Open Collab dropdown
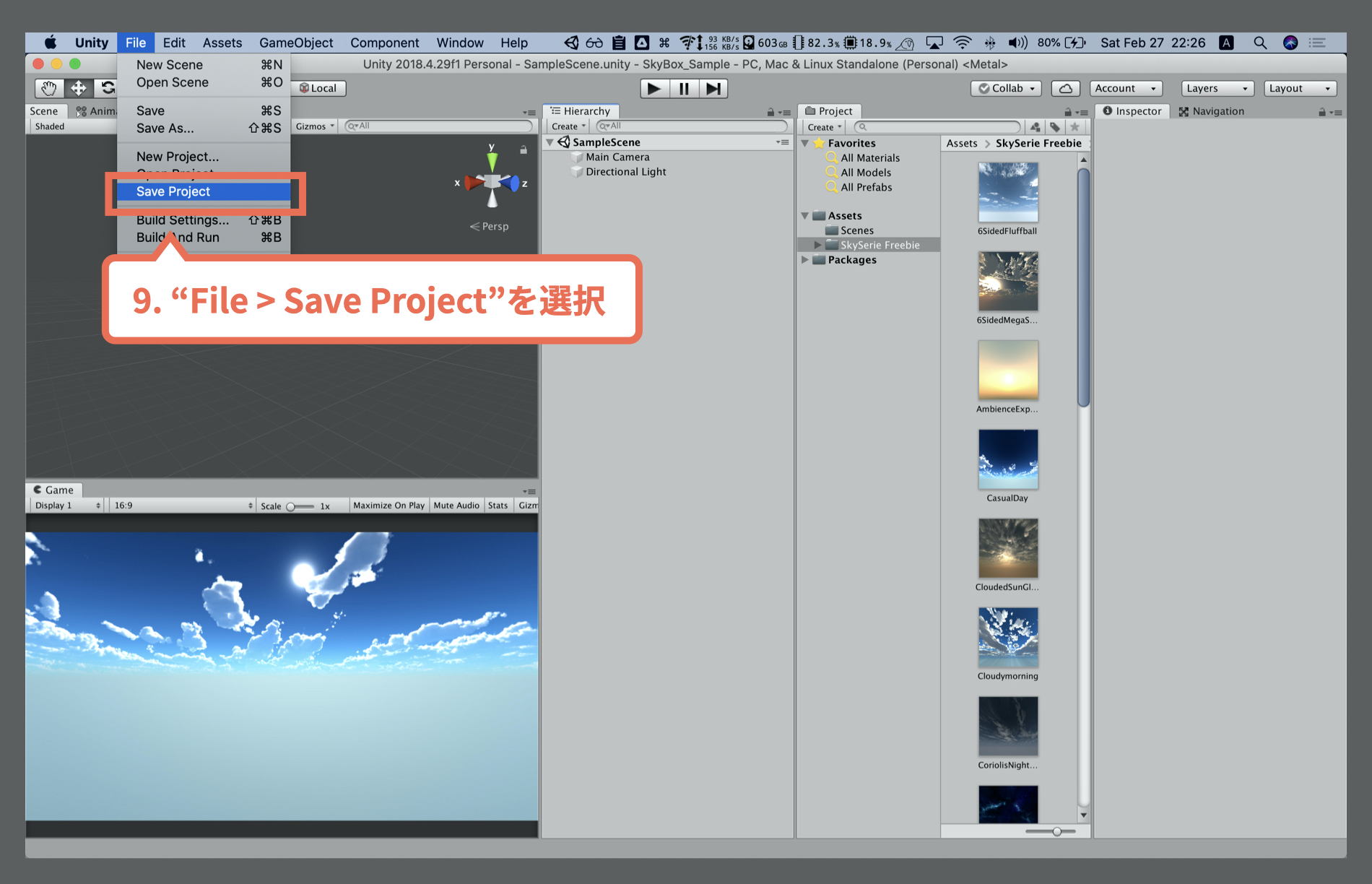Viewport: 1372px width, 884px height. point(1006,88)
